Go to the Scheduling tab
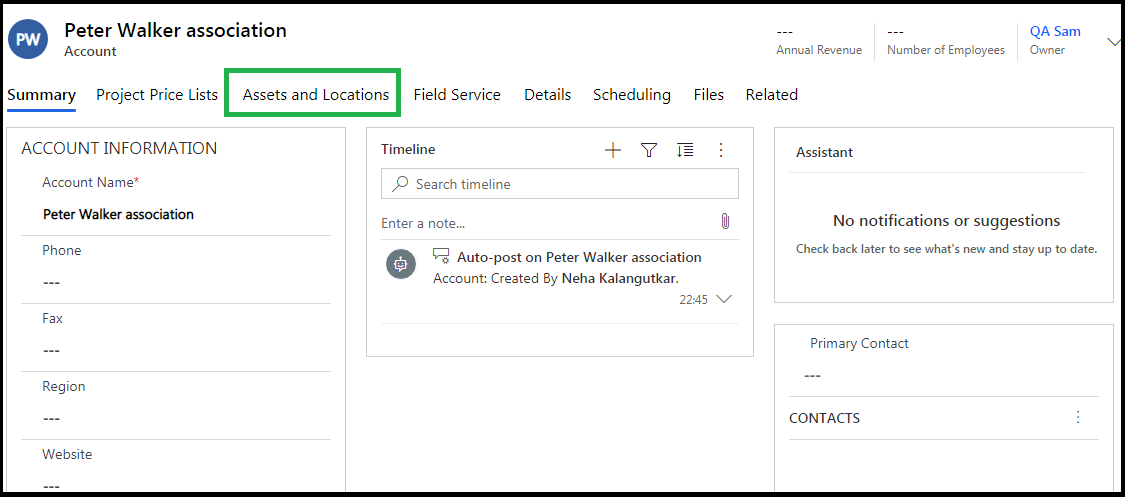The width and height of the screenshot is (1125, 497). pyautogui.click(x=631, y=95)
